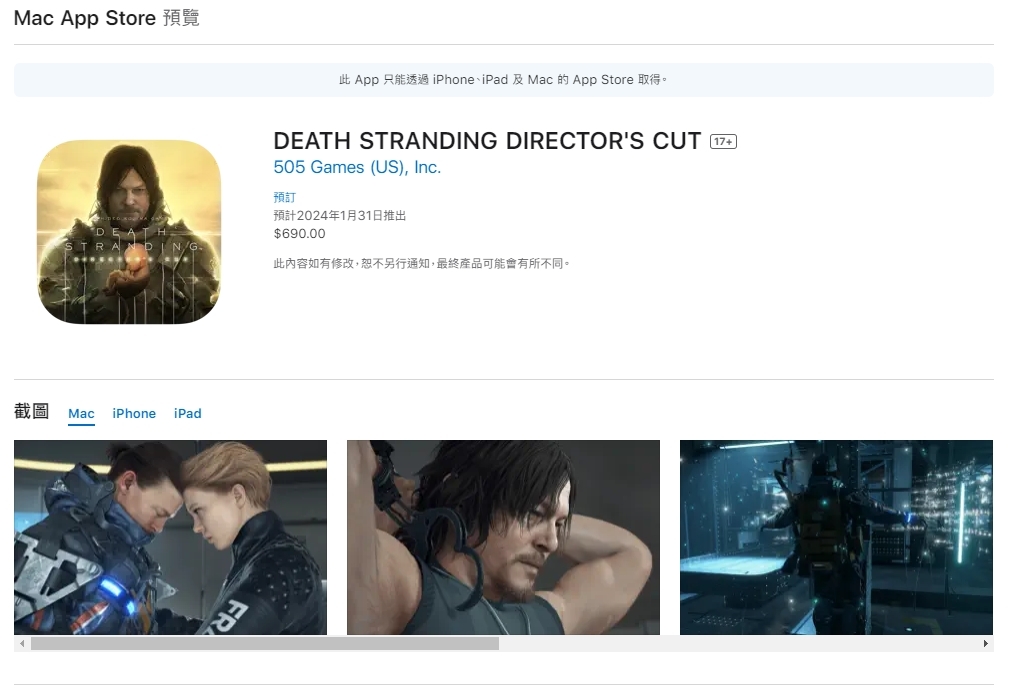Open the 505 Games (US), Inc. developer link
Viewport: 1013px width, 694px height.
(357, 168)
